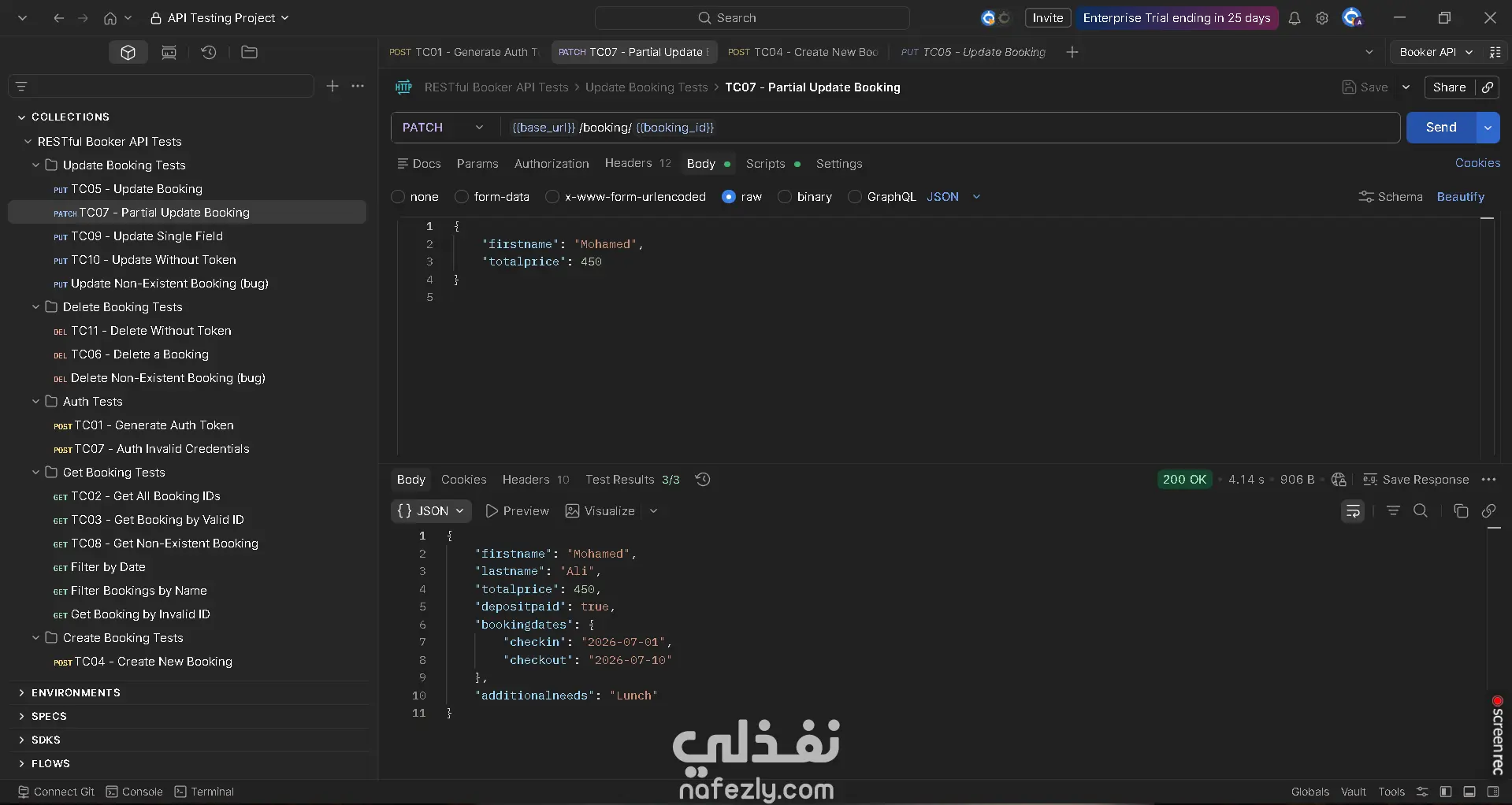
Task: Search within the response body
Action: [x=1421, y=510]
